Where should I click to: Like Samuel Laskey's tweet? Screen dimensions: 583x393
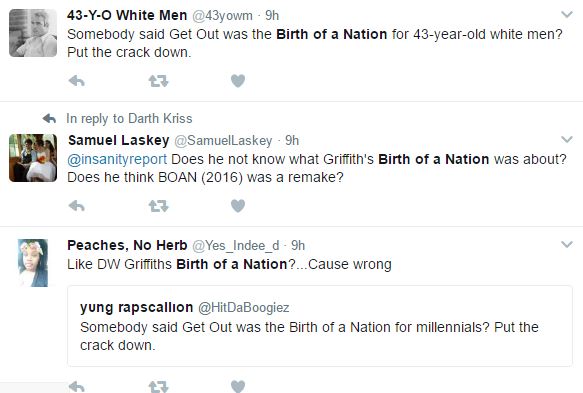pos(238,206)
